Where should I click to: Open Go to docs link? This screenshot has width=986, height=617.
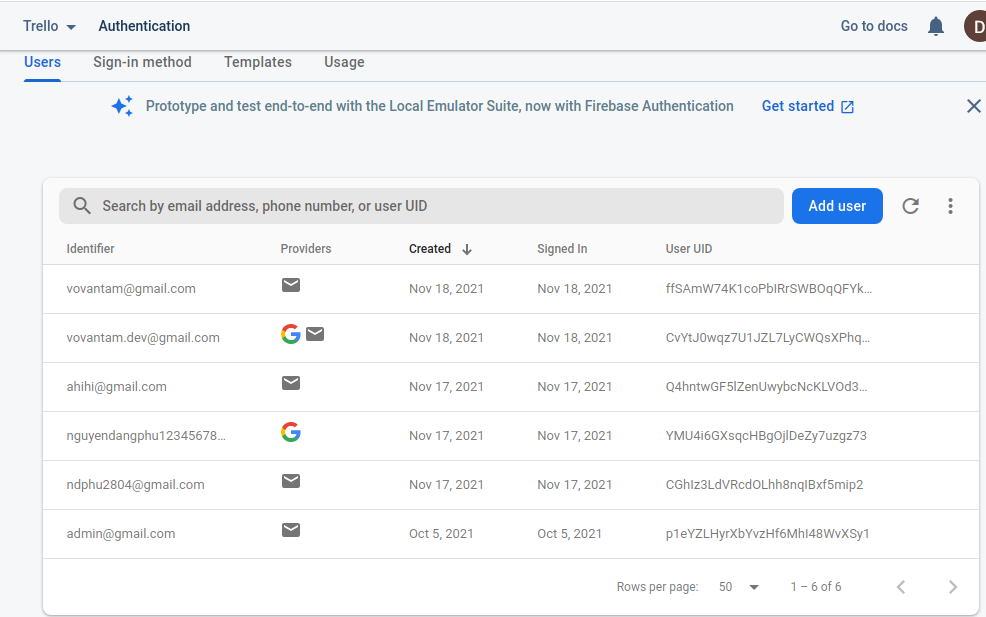click(874, 26)
